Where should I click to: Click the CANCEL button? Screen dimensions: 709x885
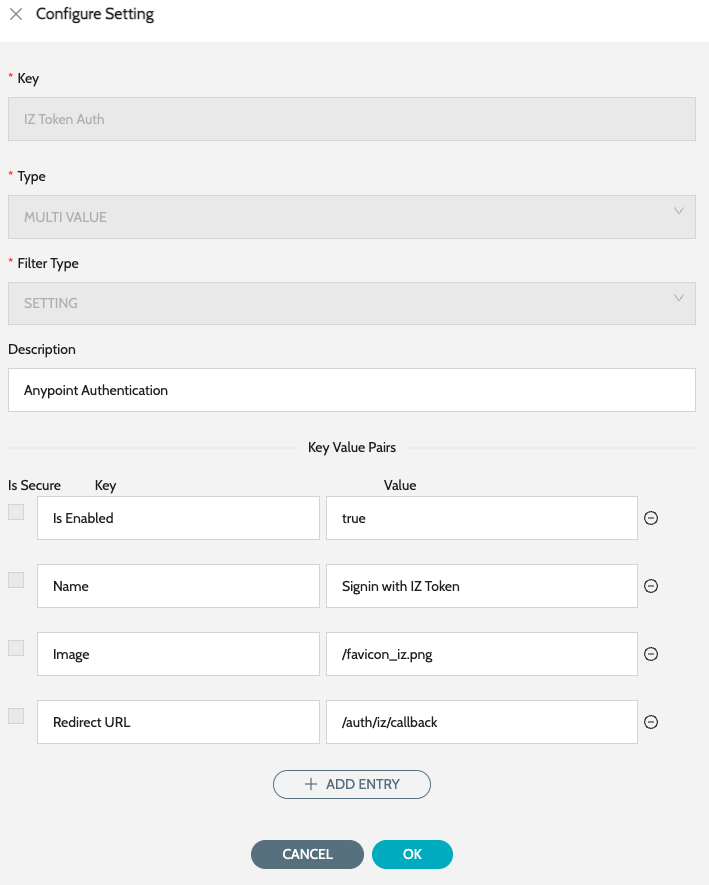(x=307, y=855)
